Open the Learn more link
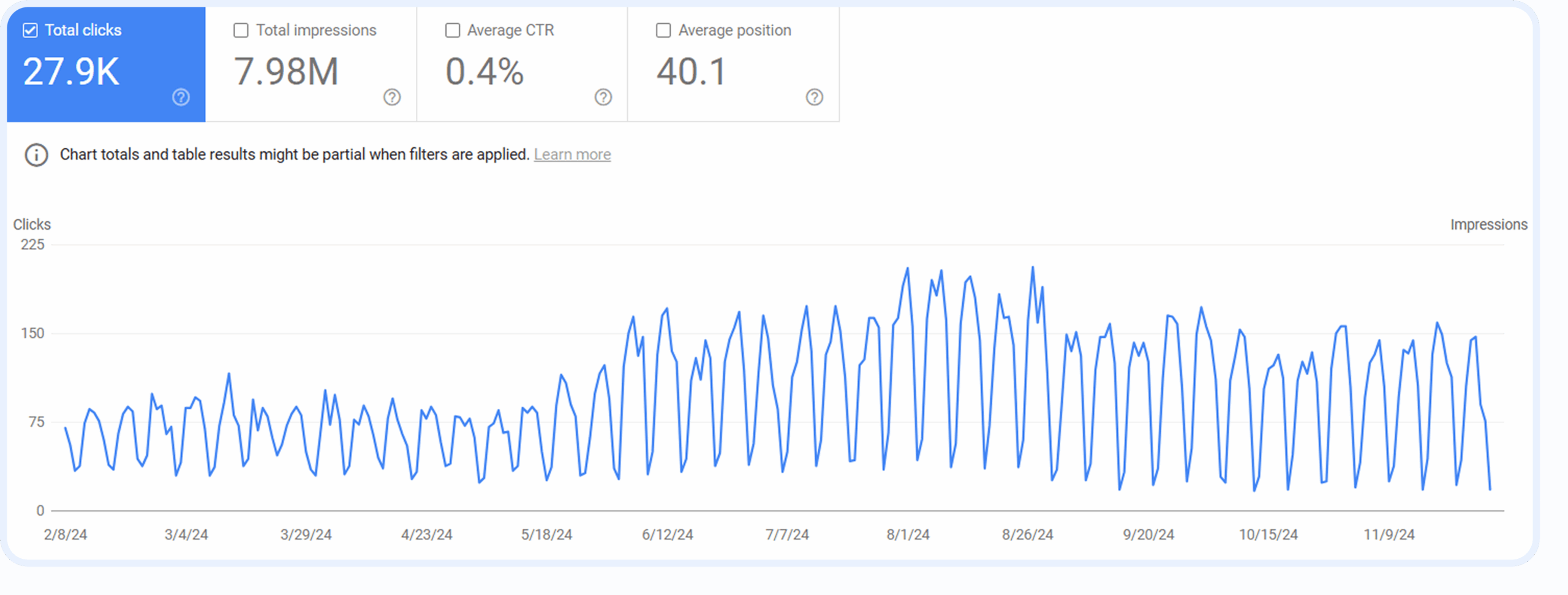This screenshot has width=1568, height=595. (572, 154)
